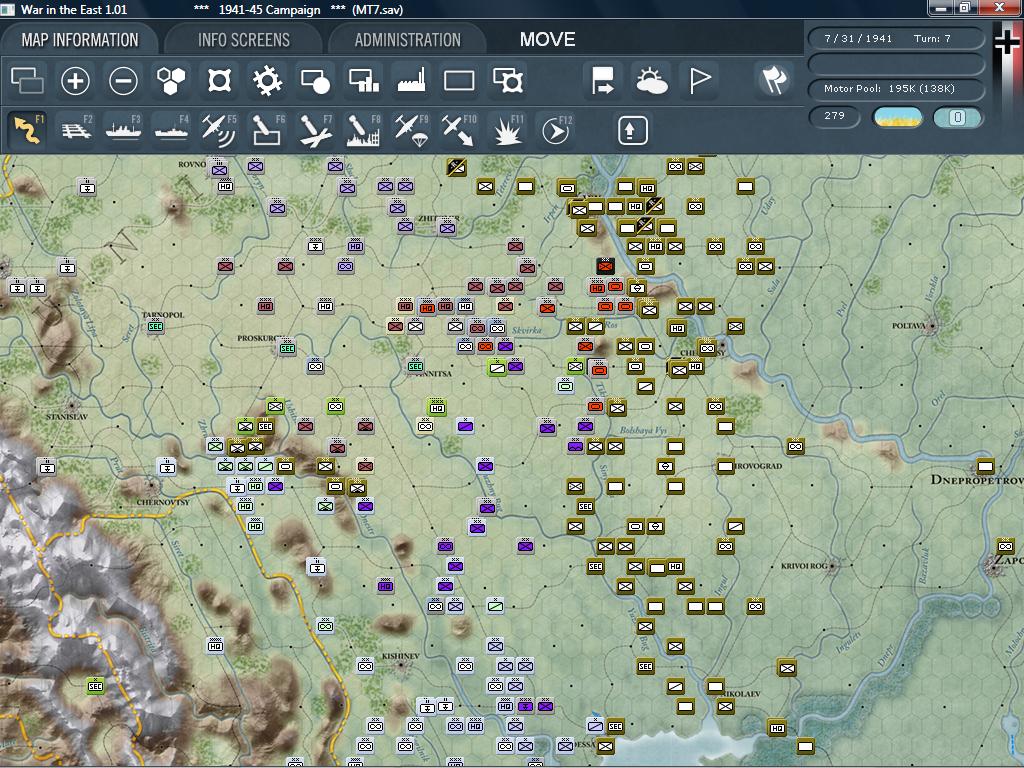
Task: Toggle the factory locations overlay
Action: (x=411, y=81)
